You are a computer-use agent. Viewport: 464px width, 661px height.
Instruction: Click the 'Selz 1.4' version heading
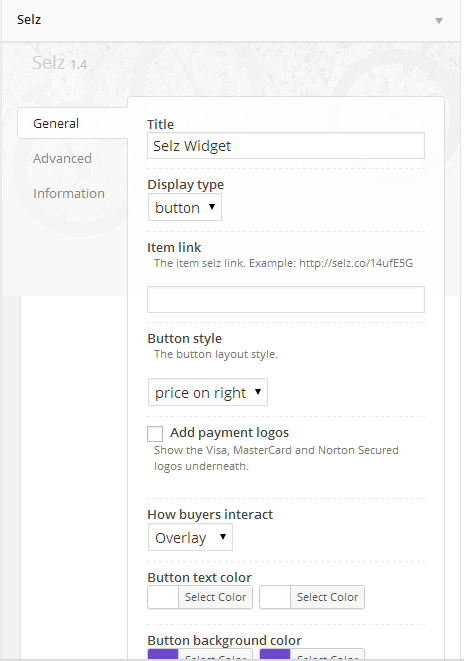pos(60,63)
